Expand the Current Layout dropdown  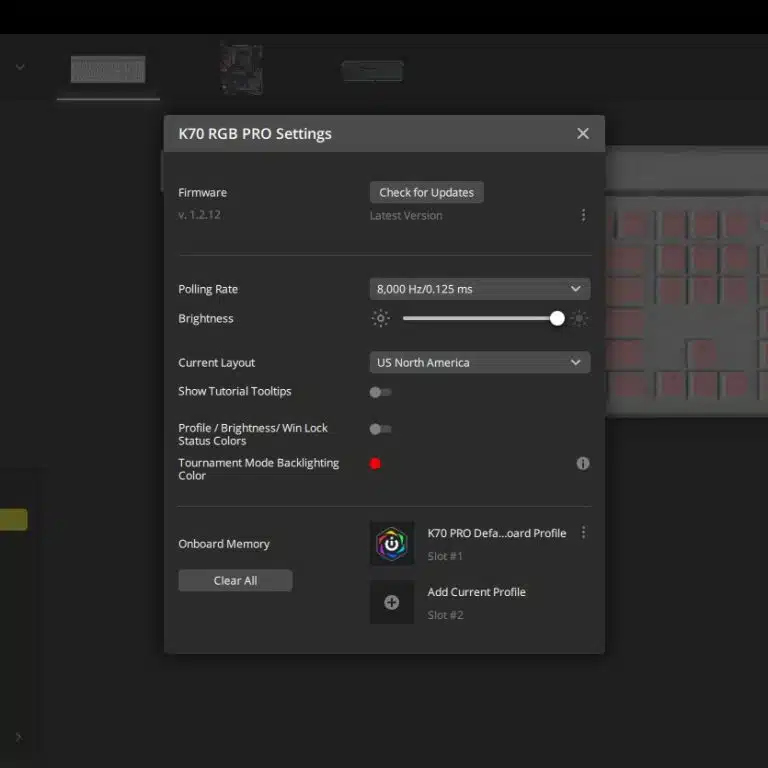(479, 363)
